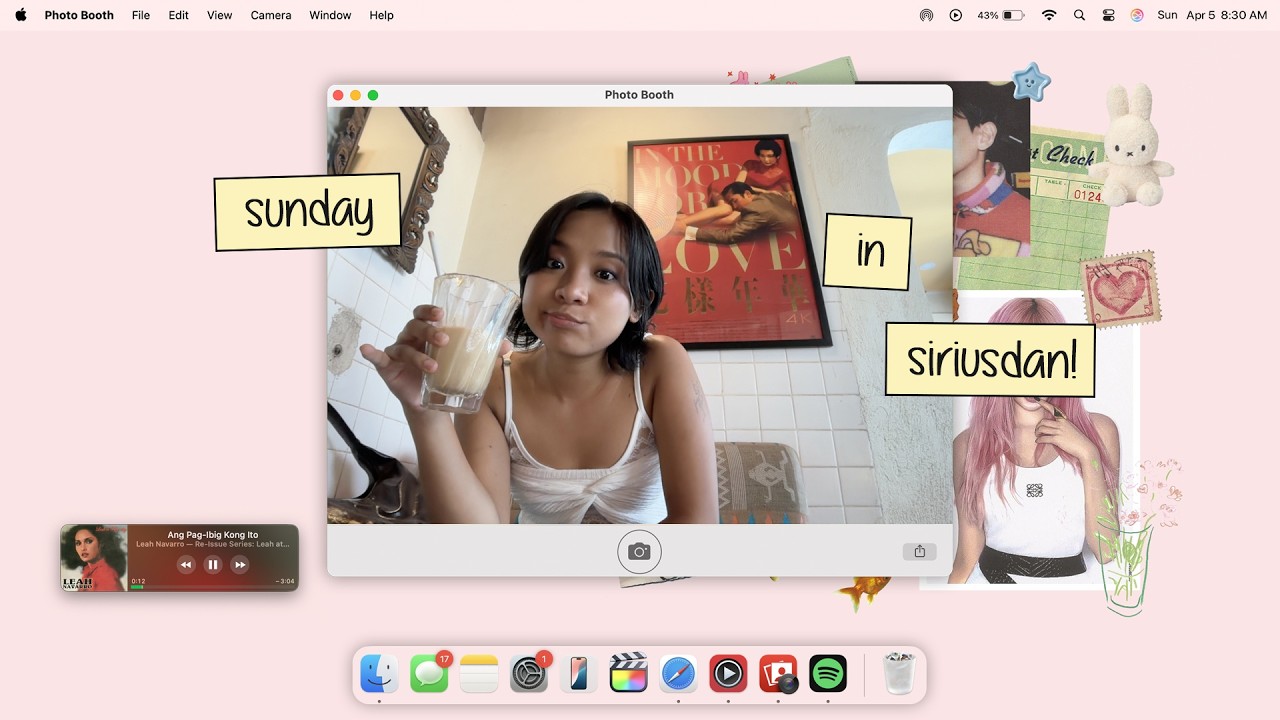Open Spotify from the Dock

coord(828,673)
